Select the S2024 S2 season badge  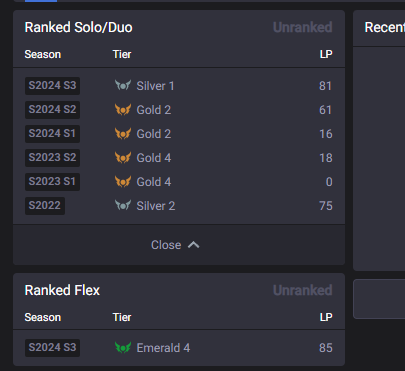click(52, 110)
